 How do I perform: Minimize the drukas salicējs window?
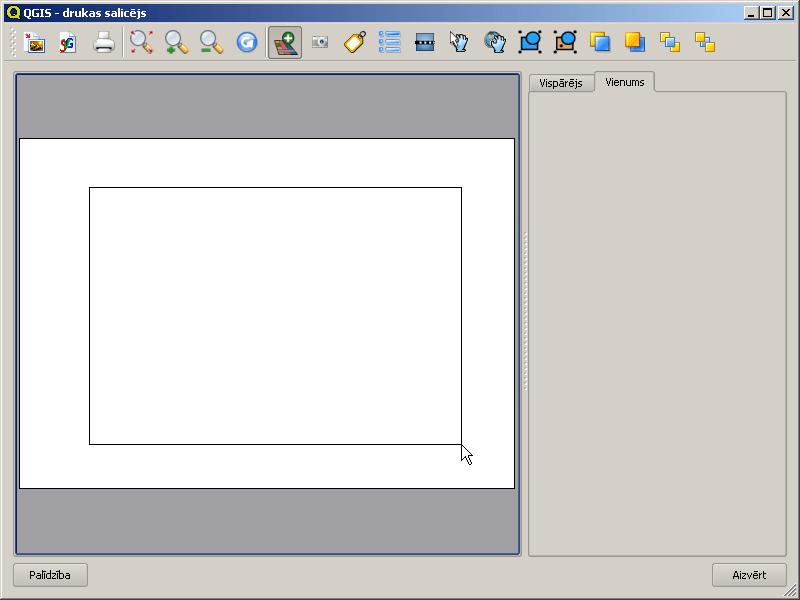[751, 13]
